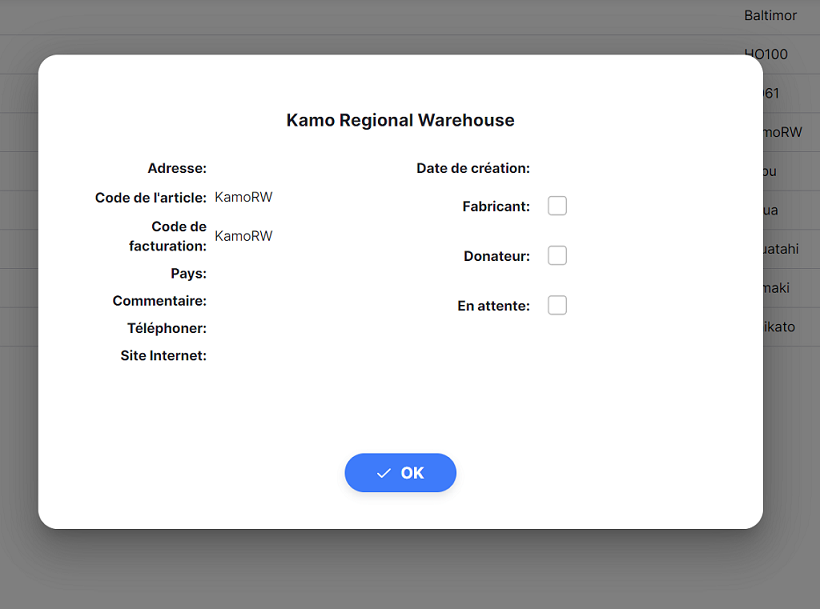Tick the Fabricant checkbox

[557, 206]
